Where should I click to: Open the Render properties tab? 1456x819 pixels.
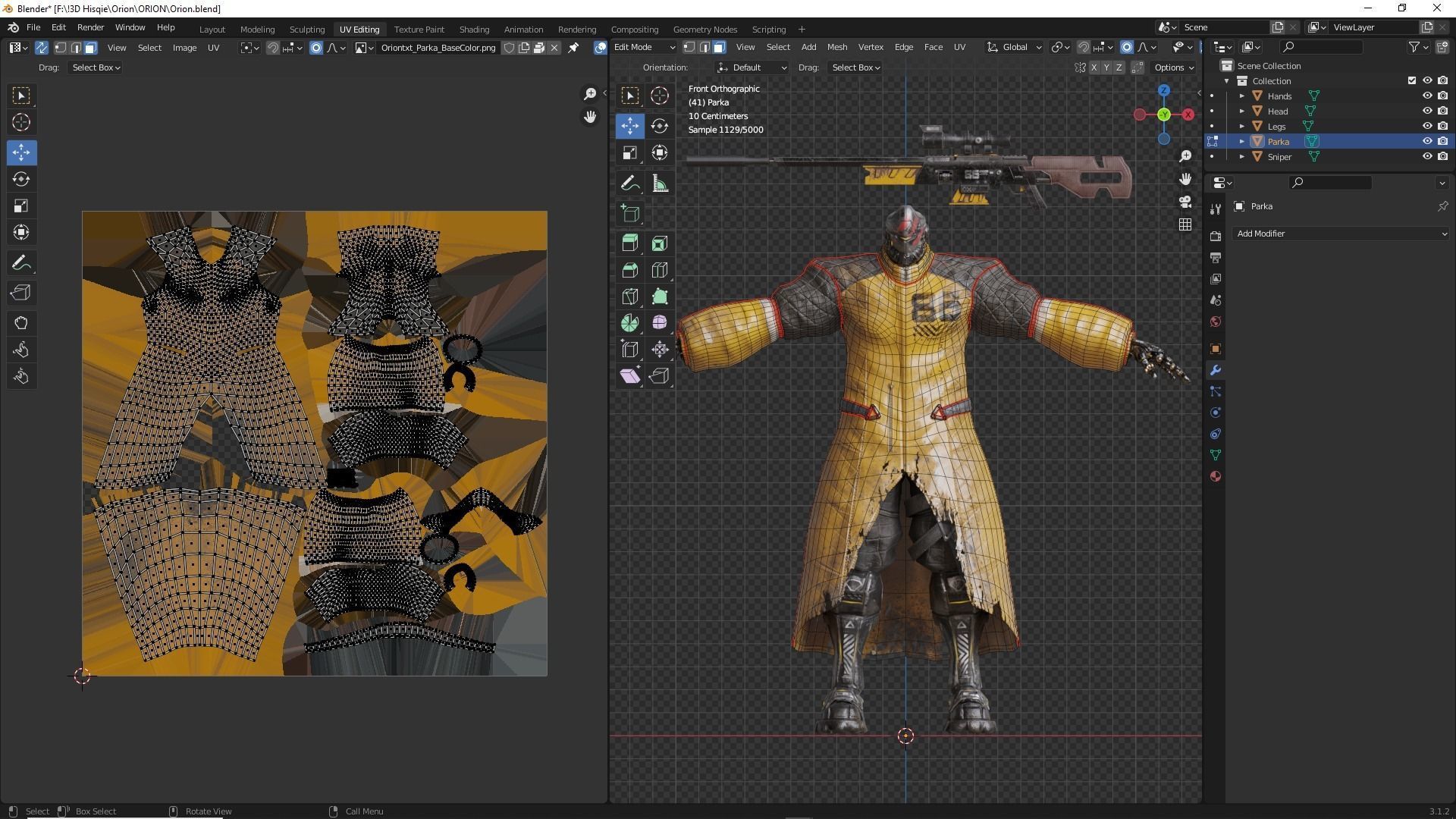pos(1216,237)
